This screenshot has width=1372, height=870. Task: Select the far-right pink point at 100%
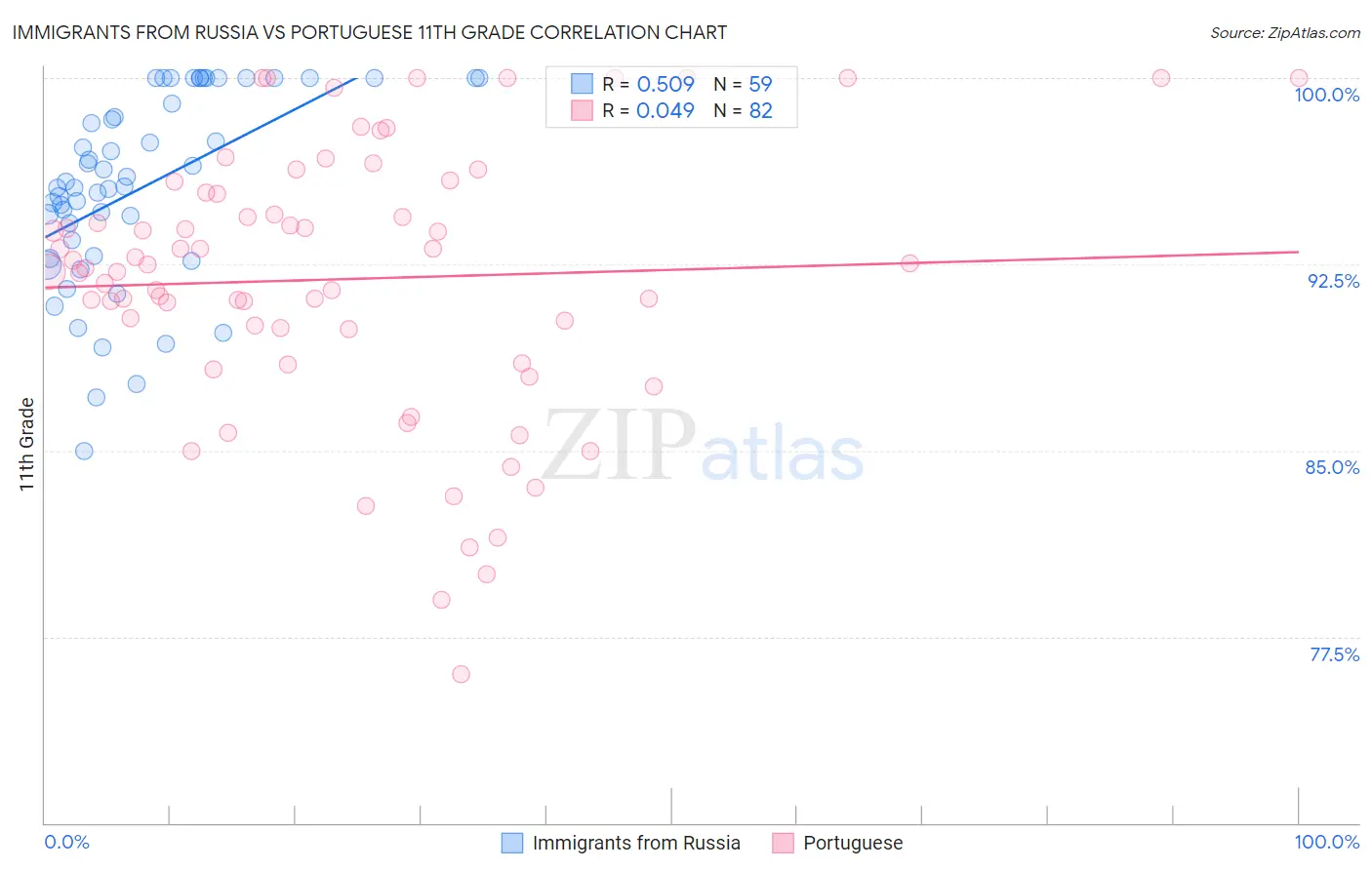pyautogui.click(x=1299, y=78)
